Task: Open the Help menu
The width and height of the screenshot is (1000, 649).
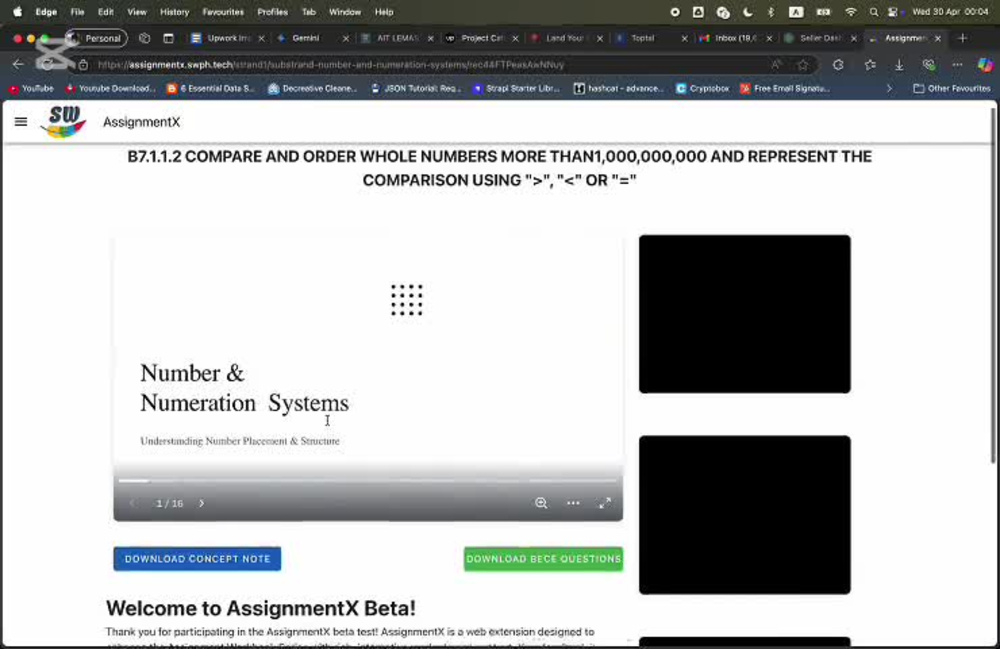Action: tap(384, 11)
